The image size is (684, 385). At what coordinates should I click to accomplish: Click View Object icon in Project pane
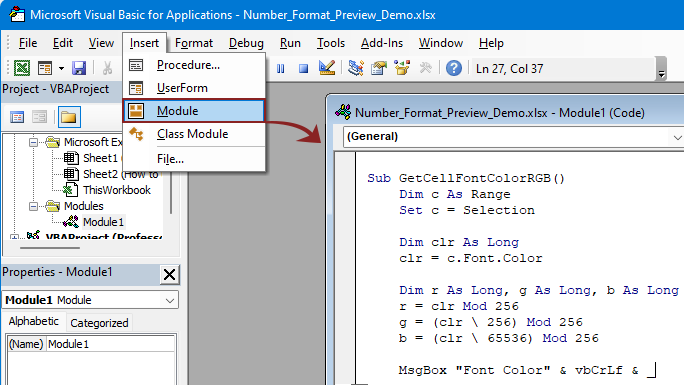(39, 117)
